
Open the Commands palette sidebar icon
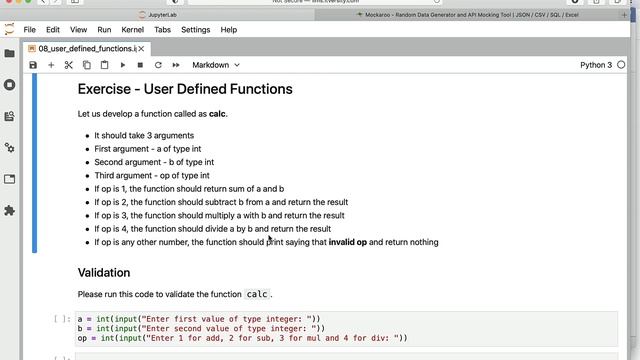pyautogui.click(x=9, y=116)
